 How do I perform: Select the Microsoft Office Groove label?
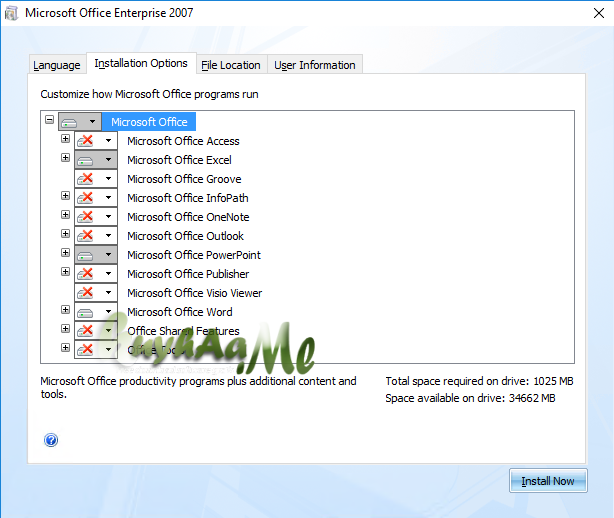[x=184, y=179]
